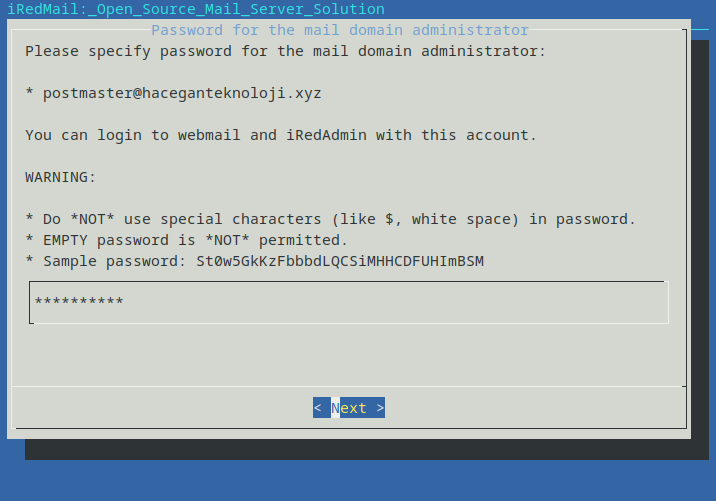Click the left angle bracket of Next
This screenshot has height=501, width=716.
coord(317,407)
